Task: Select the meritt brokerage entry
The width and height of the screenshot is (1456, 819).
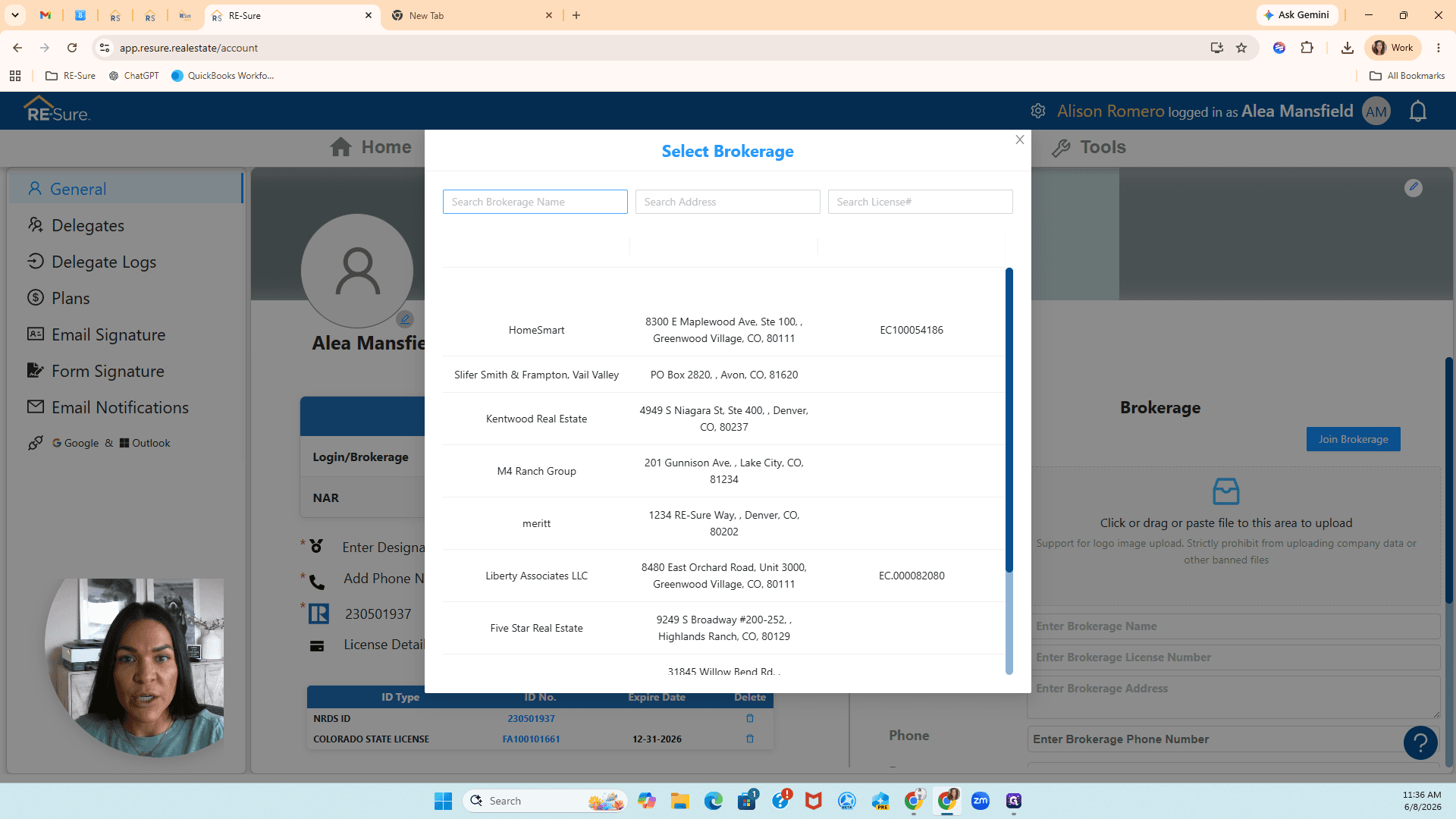Action: (x=724, y=523)
